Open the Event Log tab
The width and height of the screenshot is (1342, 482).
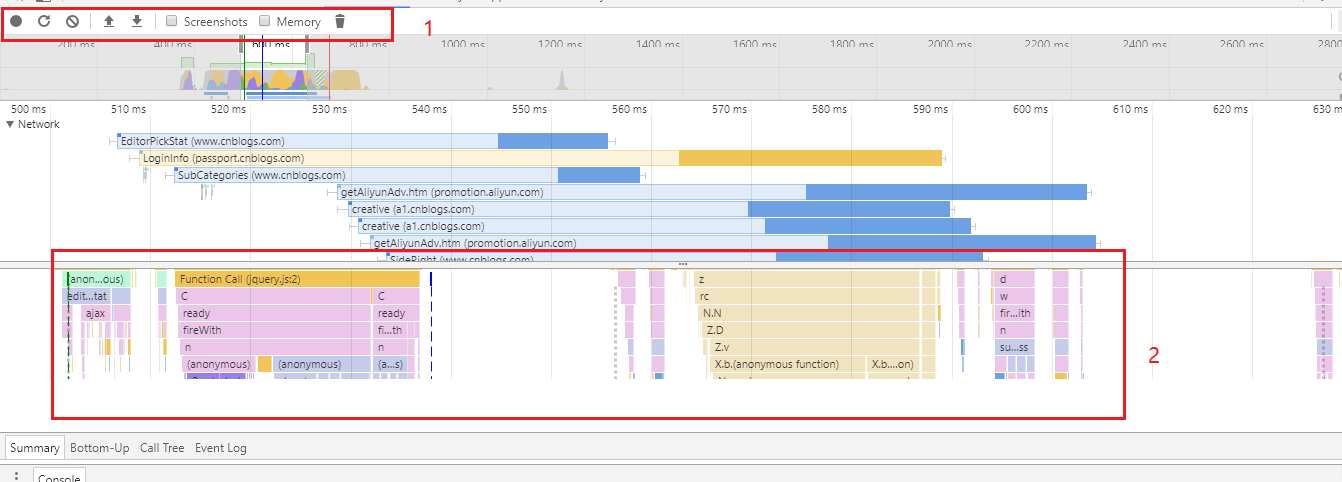pyautogui.click(x=220, y=447)
